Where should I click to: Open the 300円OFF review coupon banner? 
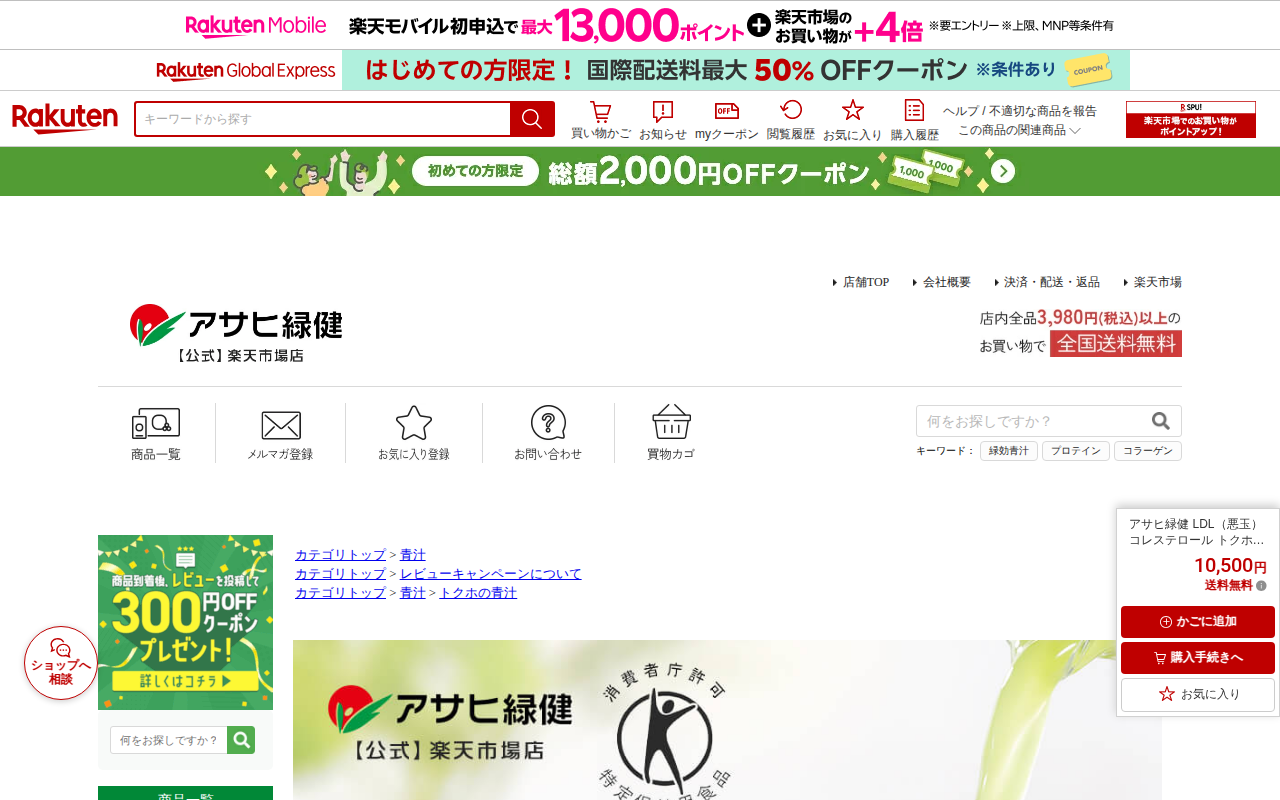pyautogui.click(x=185, y=622)
